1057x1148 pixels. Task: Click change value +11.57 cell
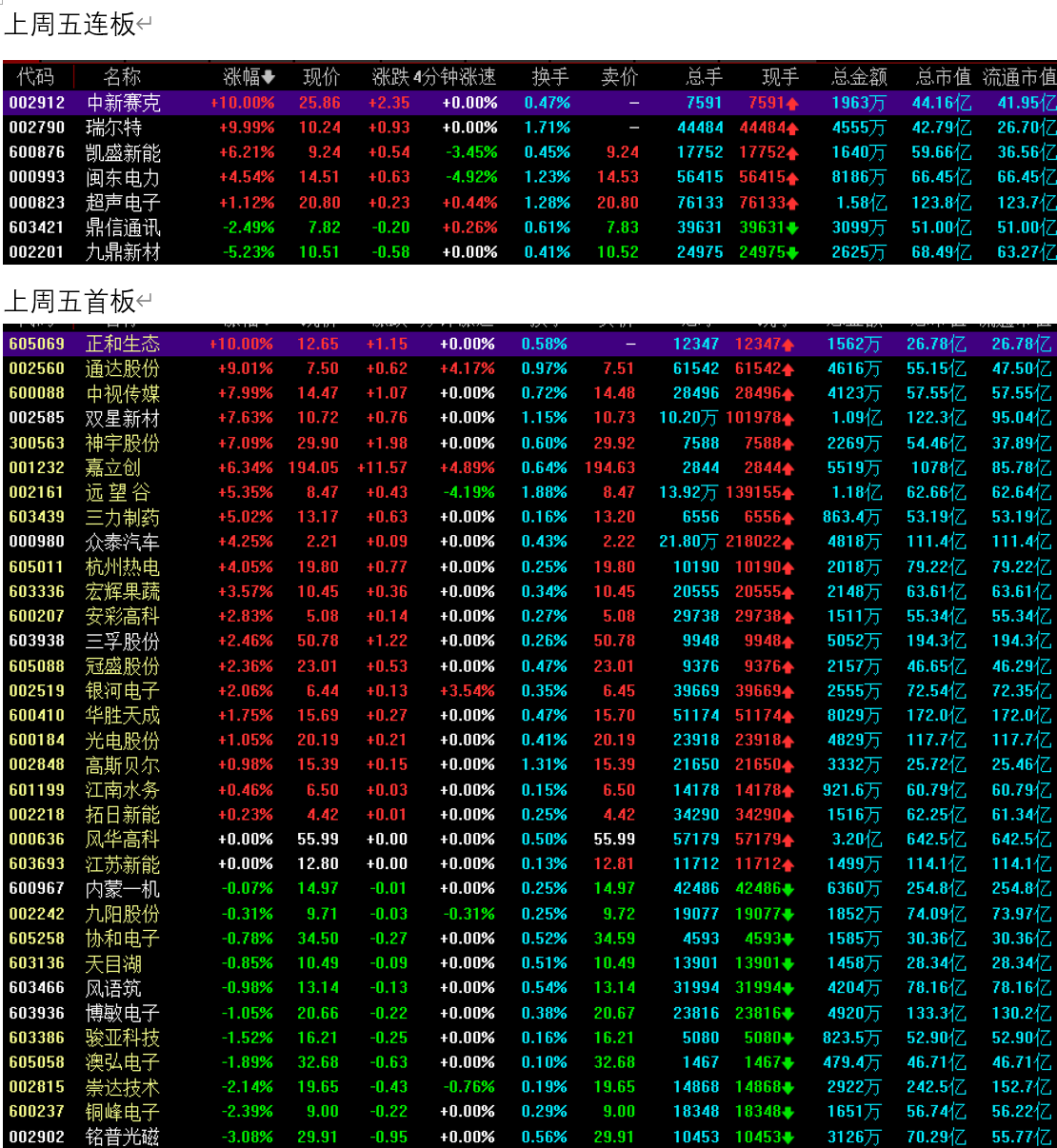383,468
